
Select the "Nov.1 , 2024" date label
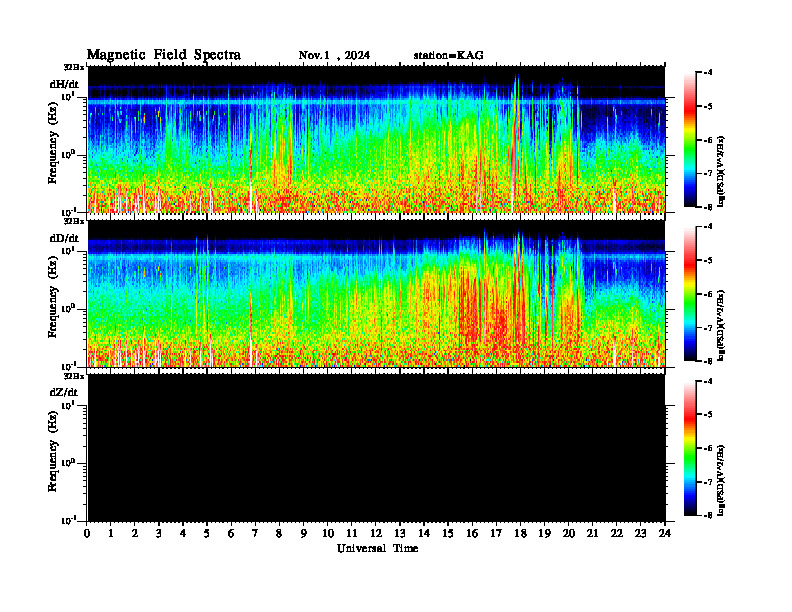tap(334, 56)
